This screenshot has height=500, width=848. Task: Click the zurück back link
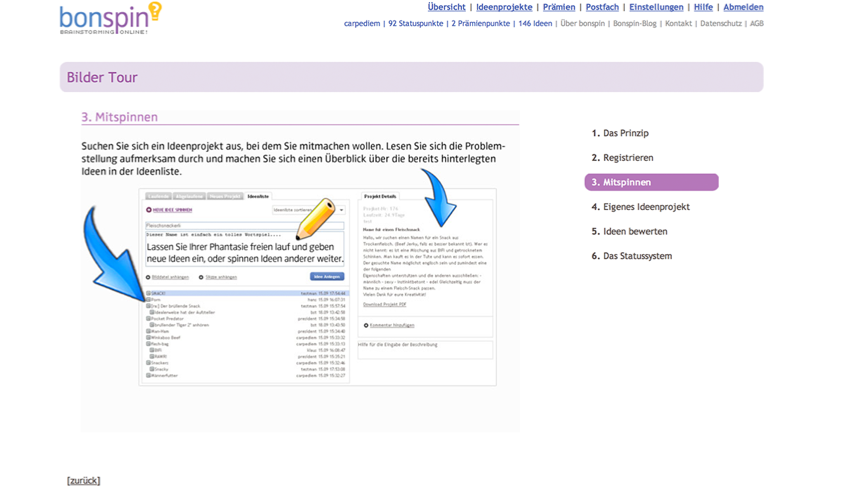coord(83,481)
